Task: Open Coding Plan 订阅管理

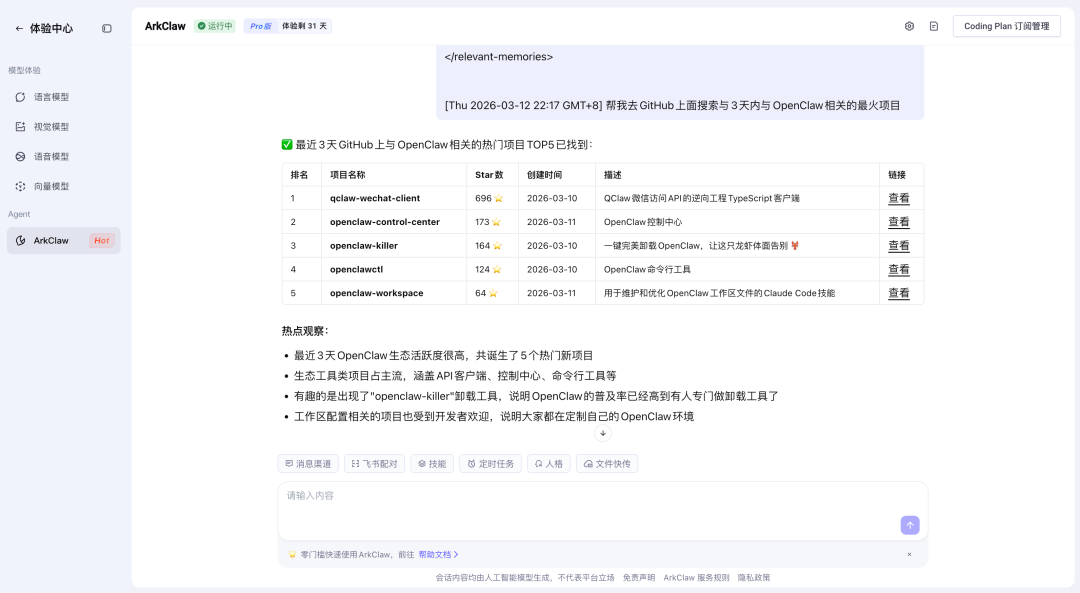Action: tap(1006, 26)
